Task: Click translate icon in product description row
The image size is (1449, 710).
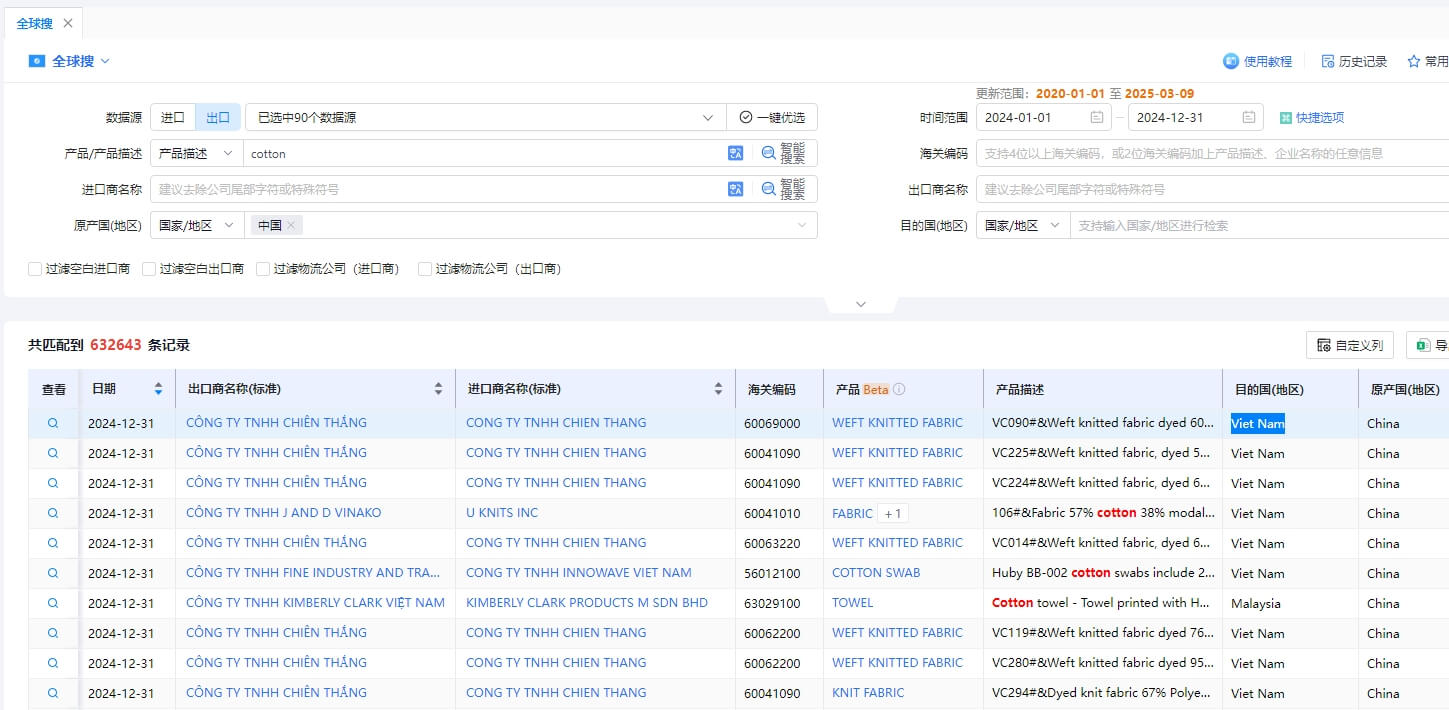Action: tap(736, 153)
